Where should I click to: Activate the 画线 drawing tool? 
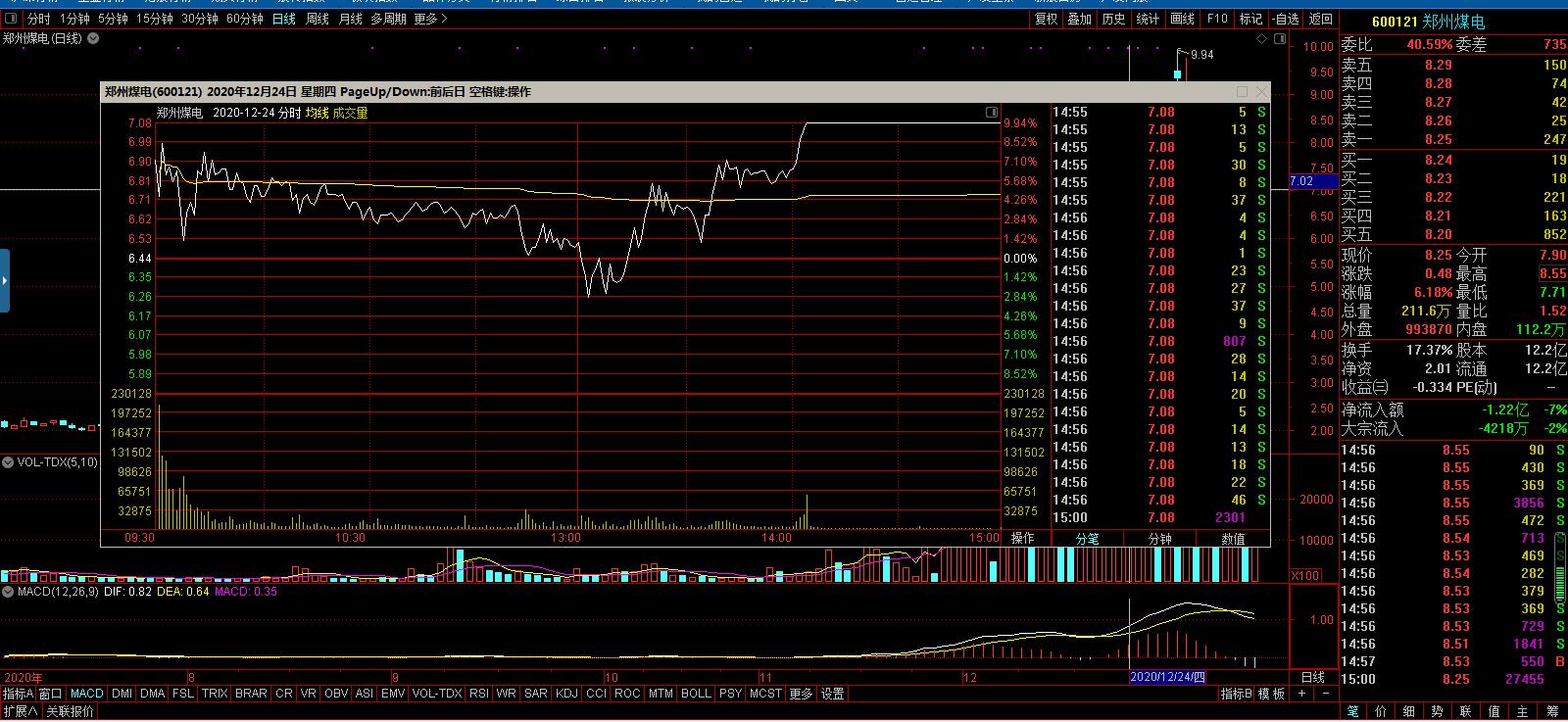pyautogui.click(x=1183, y=19)
